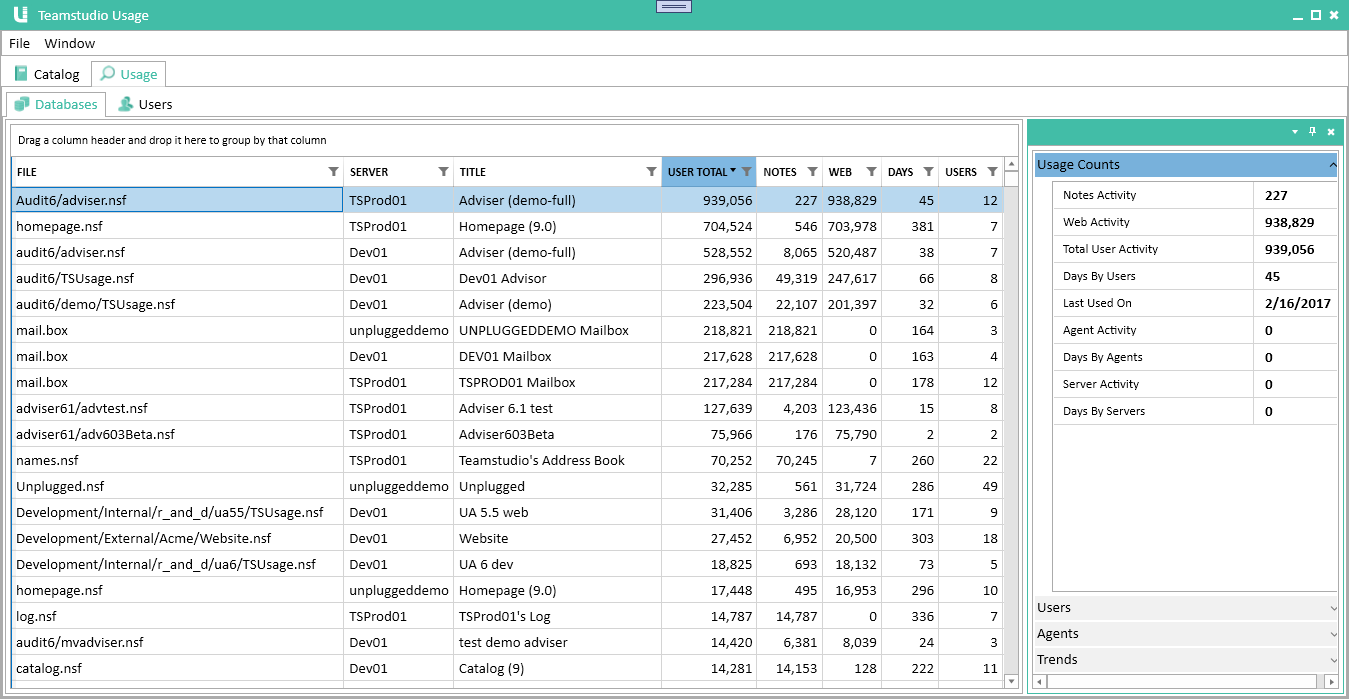This screenshot has width=1349, height=699.
Task: Click the Databases stacked-disks icon
Action: click(22, 104)
